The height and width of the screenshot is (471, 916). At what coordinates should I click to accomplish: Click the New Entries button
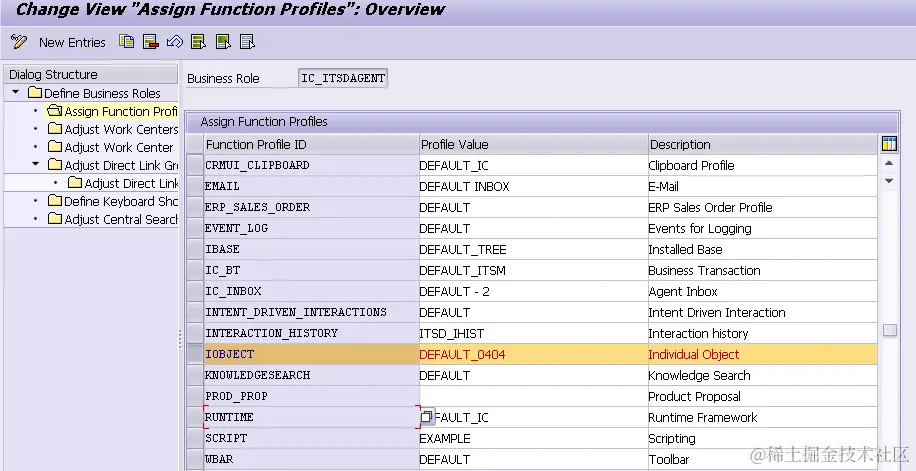(x=72, y=42)
